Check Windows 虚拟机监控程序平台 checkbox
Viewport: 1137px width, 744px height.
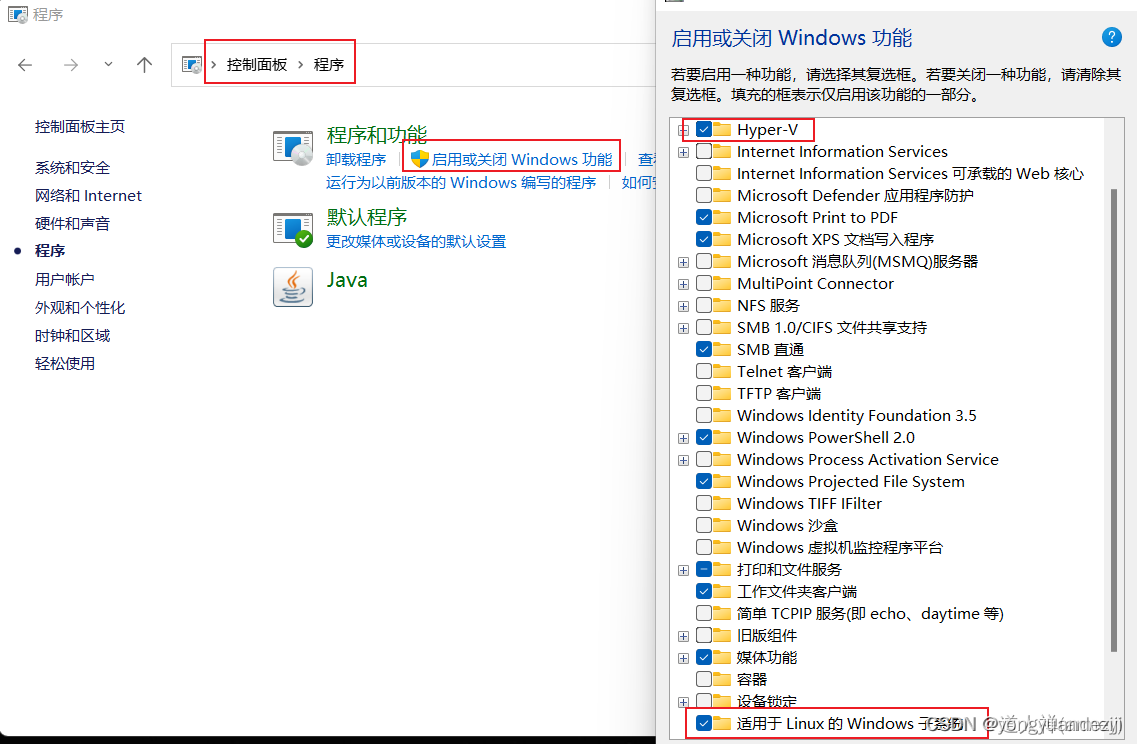click(x=703, y=547)
